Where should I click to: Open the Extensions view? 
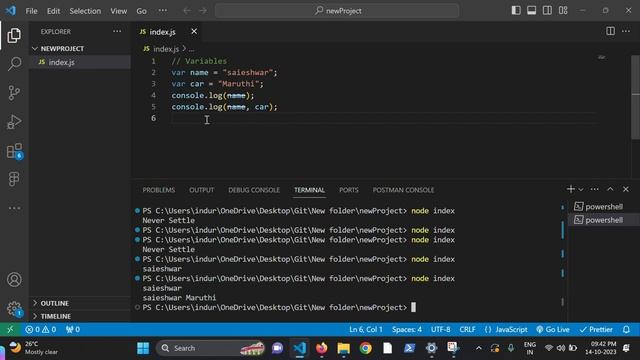click(x=14, y=151)
